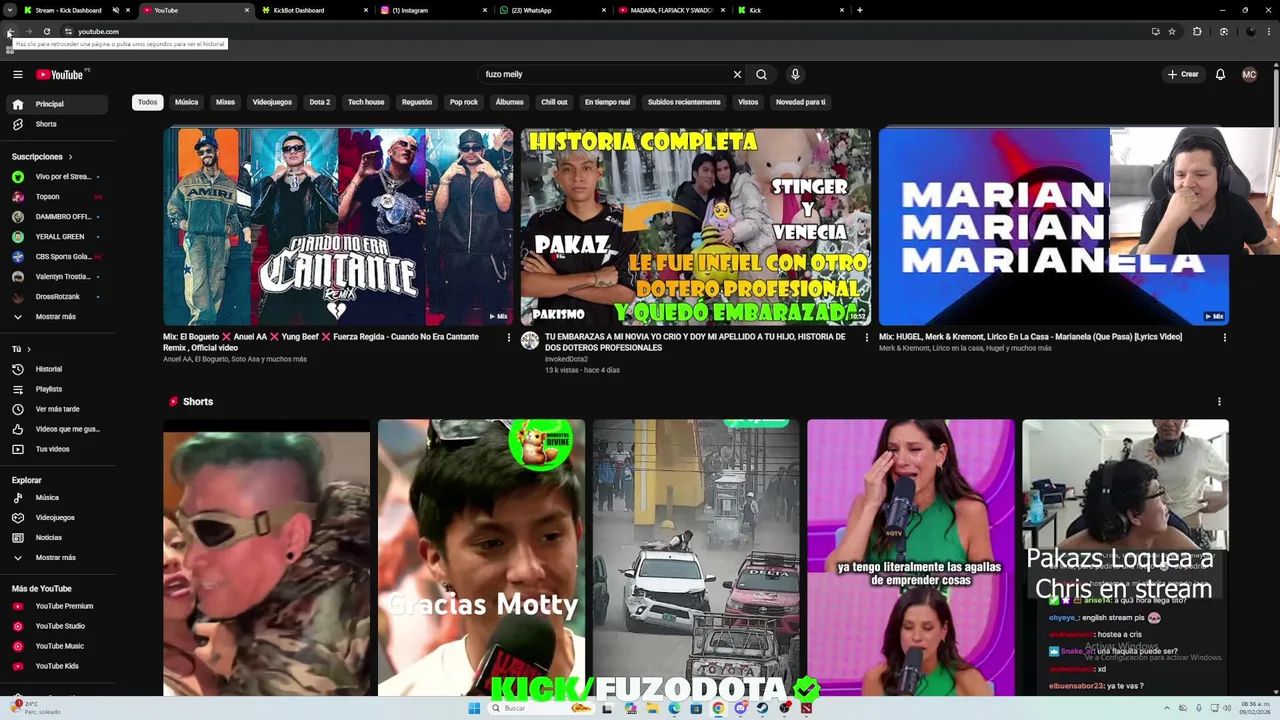Open Shorts in the sidebar
The image size is (1280, 720).
tap(56, 124)
